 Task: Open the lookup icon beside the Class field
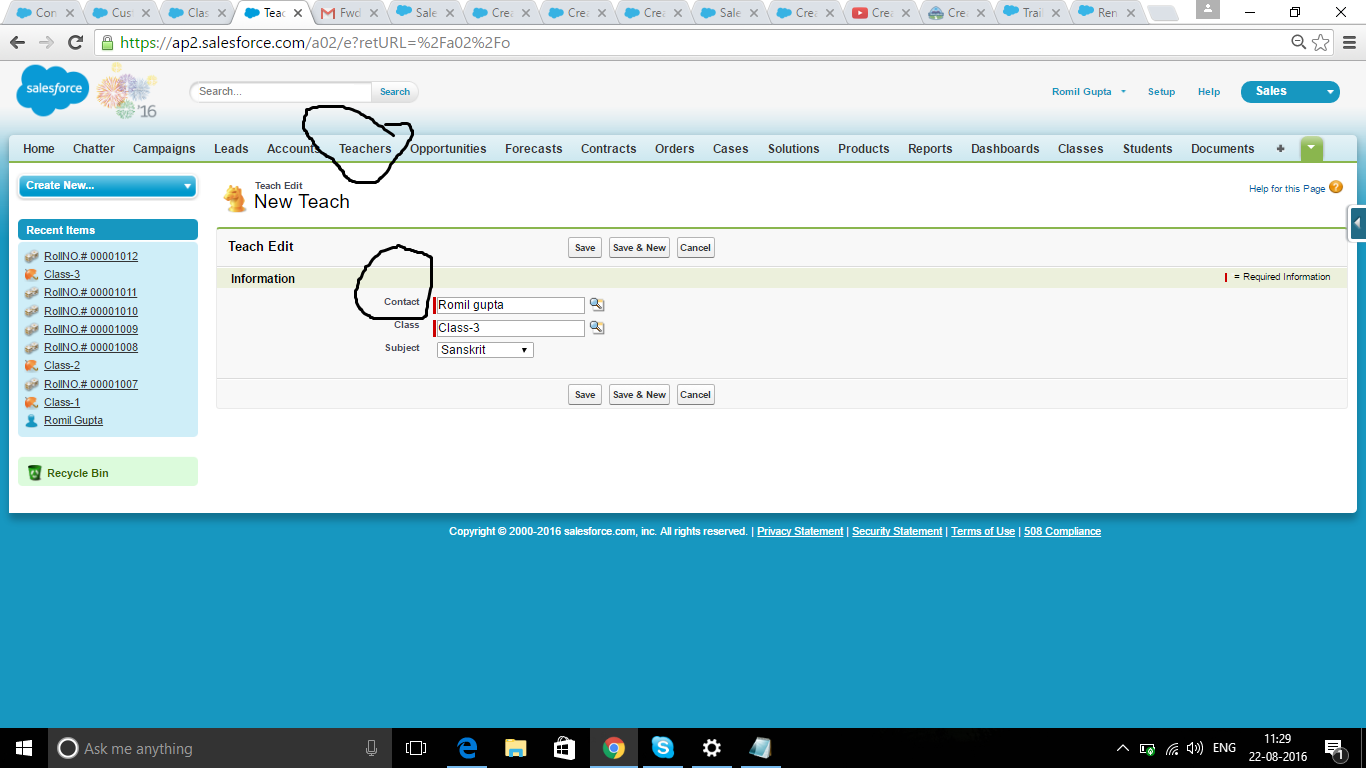[x=597, y=327]
